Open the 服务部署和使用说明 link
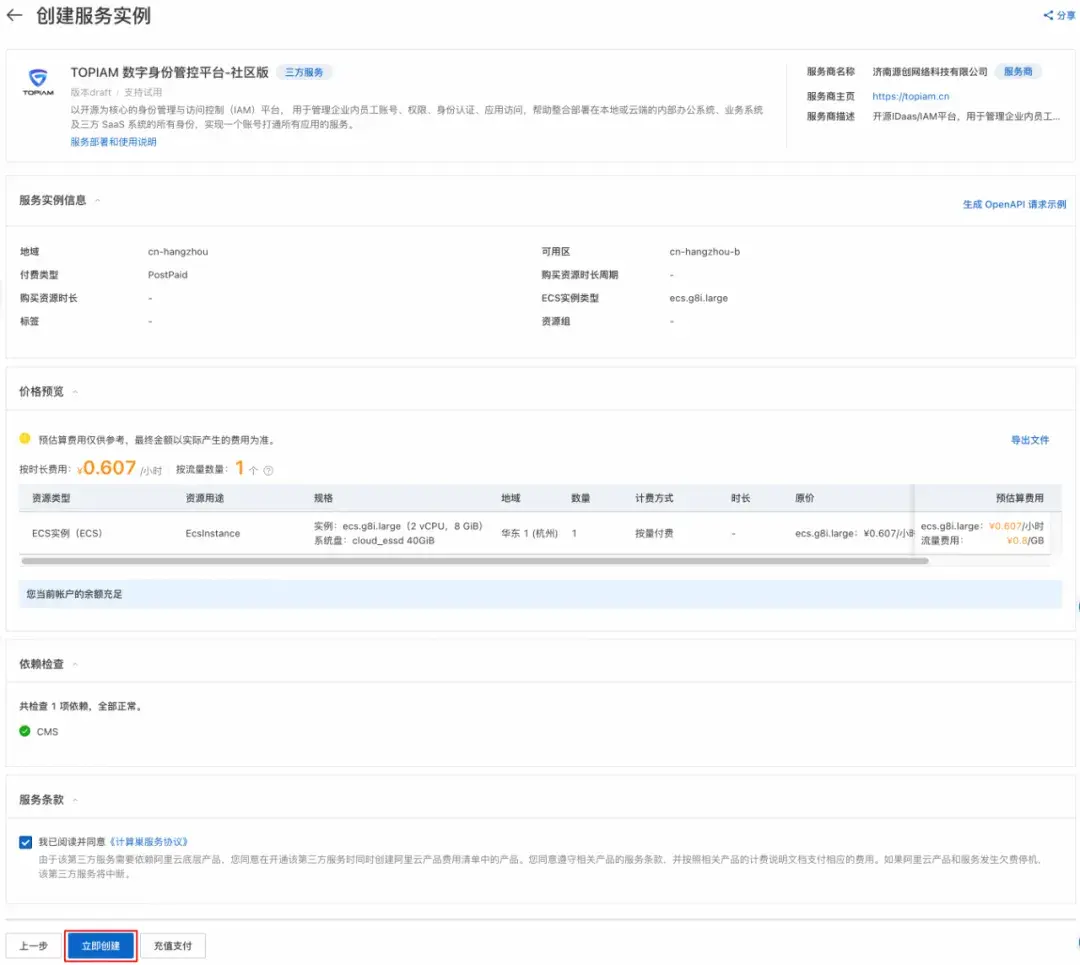Image resolution: width=1080 pixels, height=965 pixels. [113, 142]
